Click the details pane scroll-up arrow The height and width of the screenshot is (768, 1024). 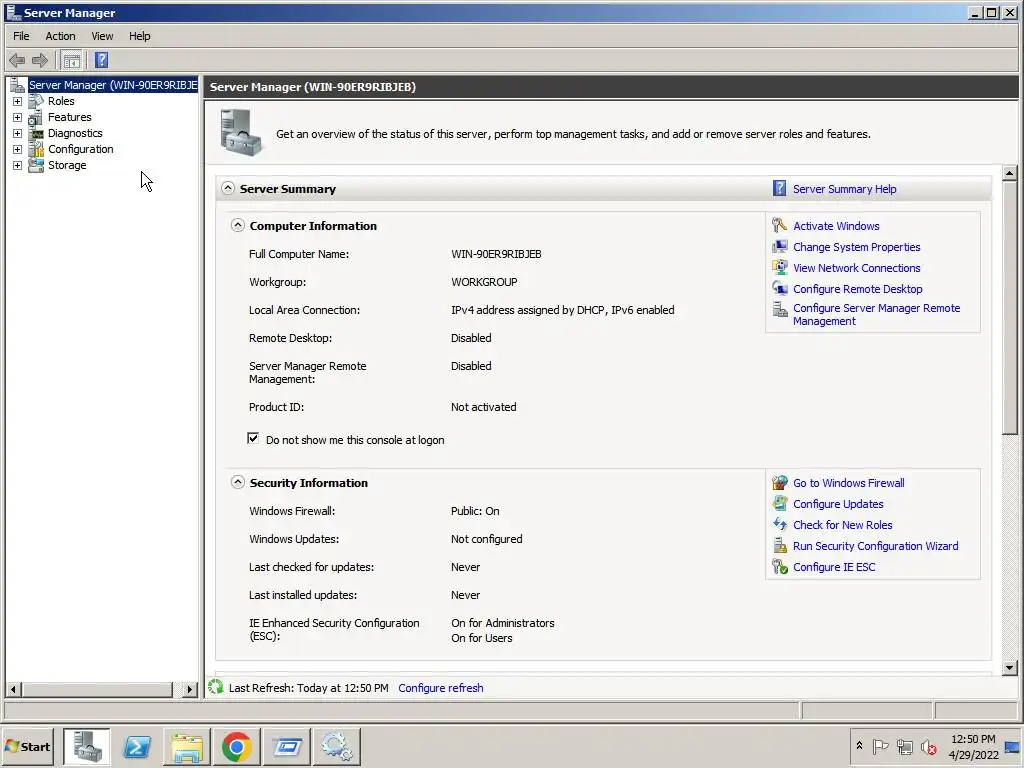[x=1010, y=174]
